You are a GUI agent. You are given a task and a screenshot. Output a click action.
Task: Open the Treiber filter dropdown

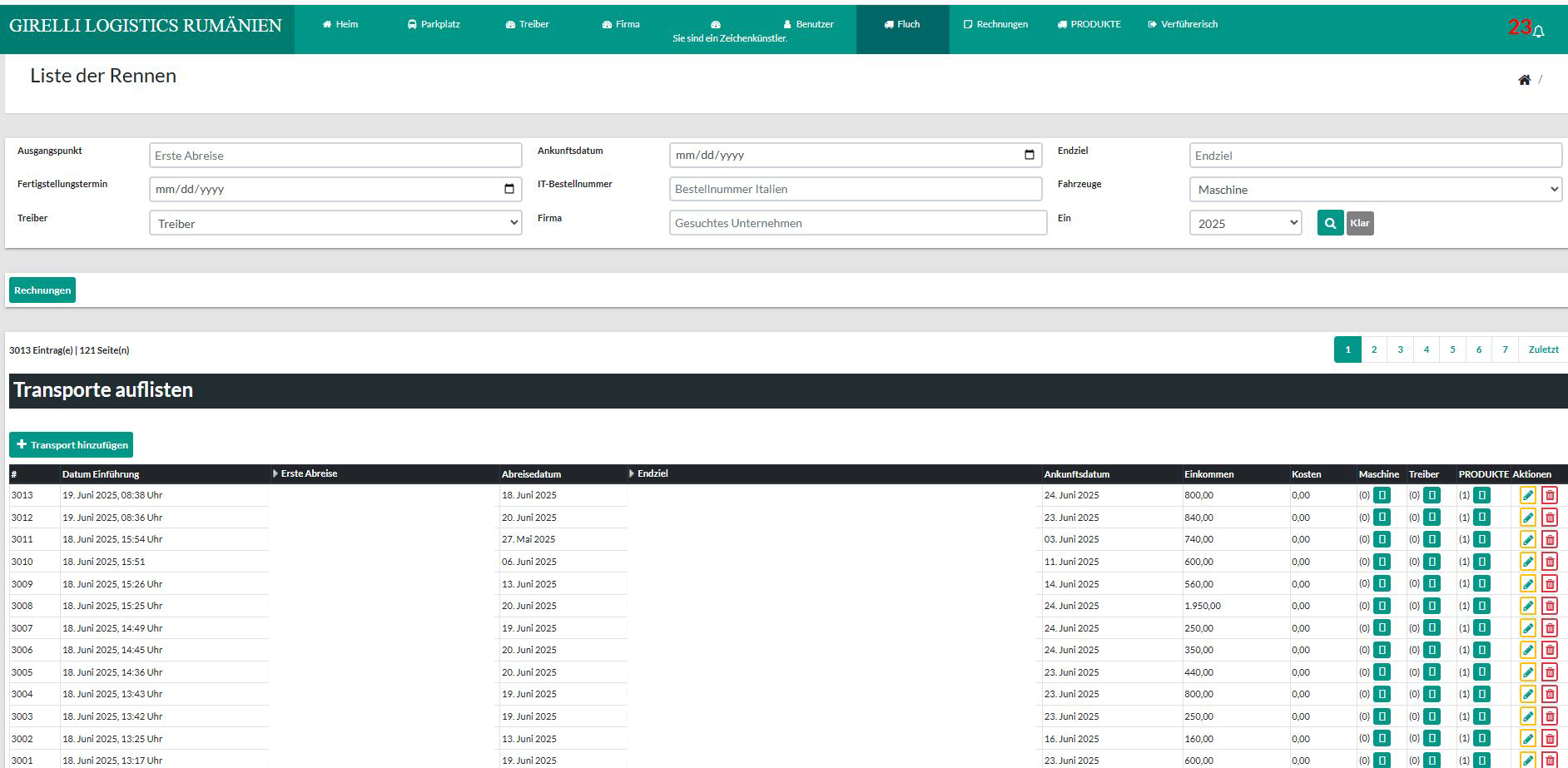(x=335, y=223)
